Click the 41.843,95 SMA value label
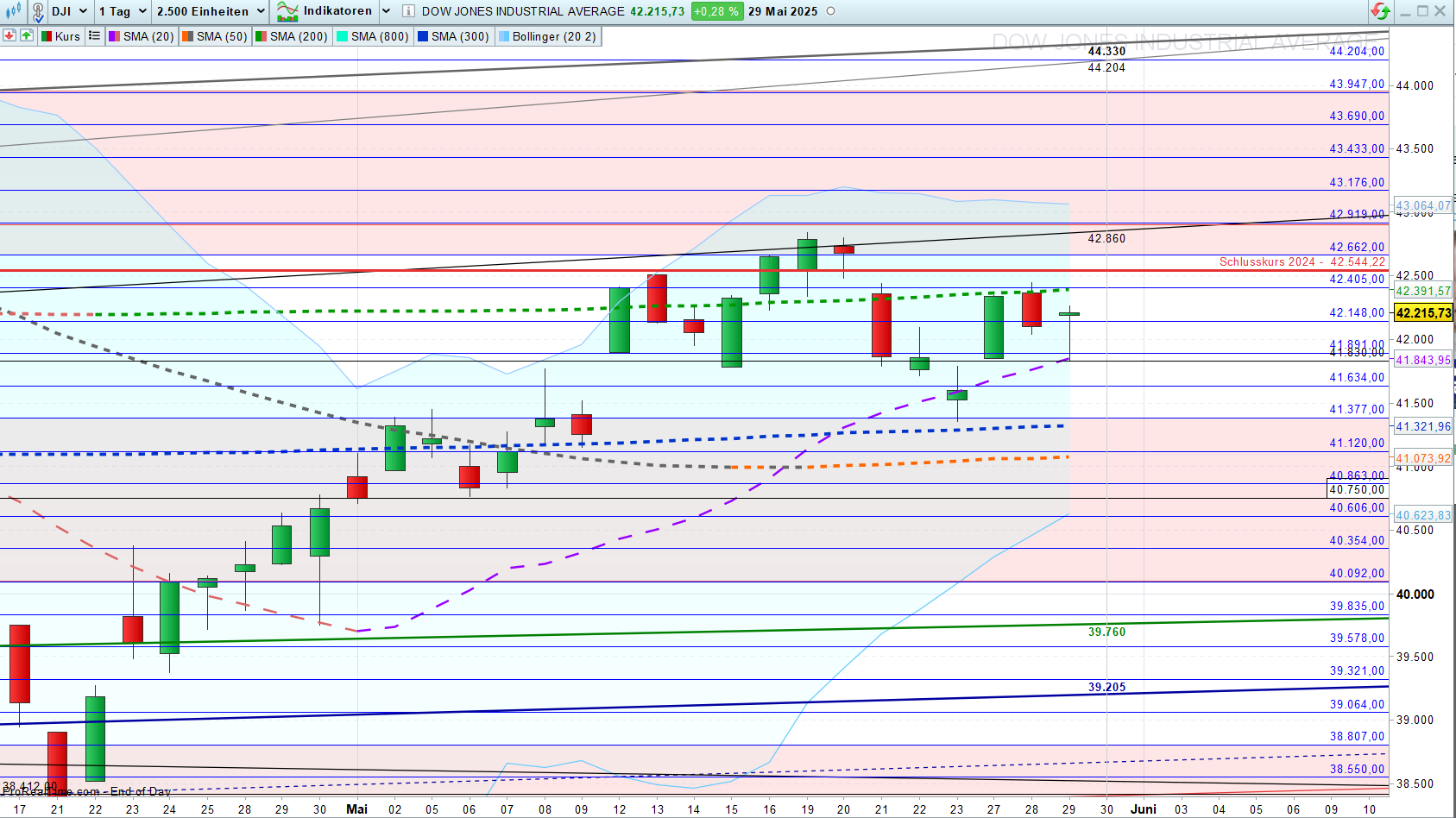The image size is (1456, 818). pos(1423,360)
